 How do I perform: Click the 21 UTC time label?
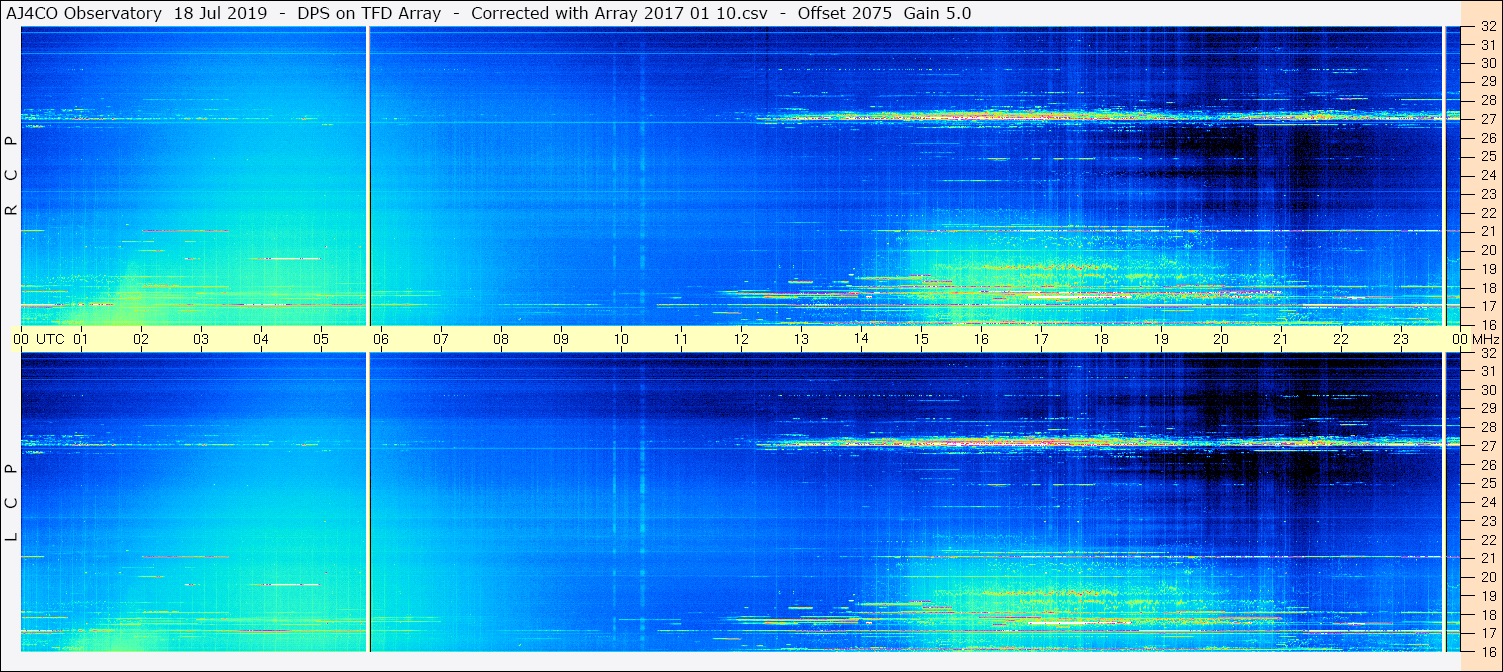(x=1281, y=339)
